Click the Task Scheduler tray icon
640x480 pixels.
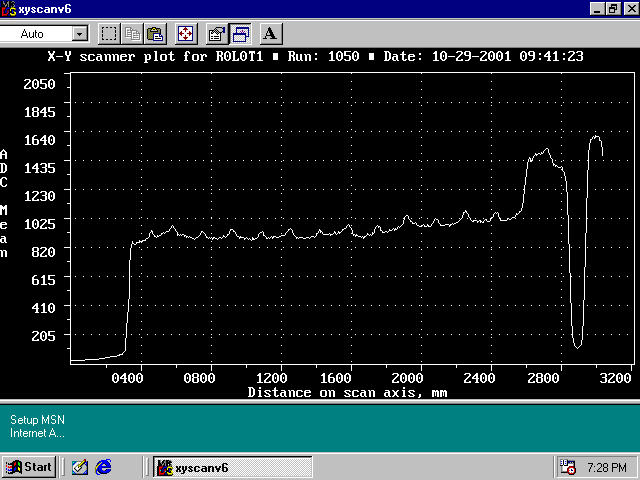tap(568, 467)
